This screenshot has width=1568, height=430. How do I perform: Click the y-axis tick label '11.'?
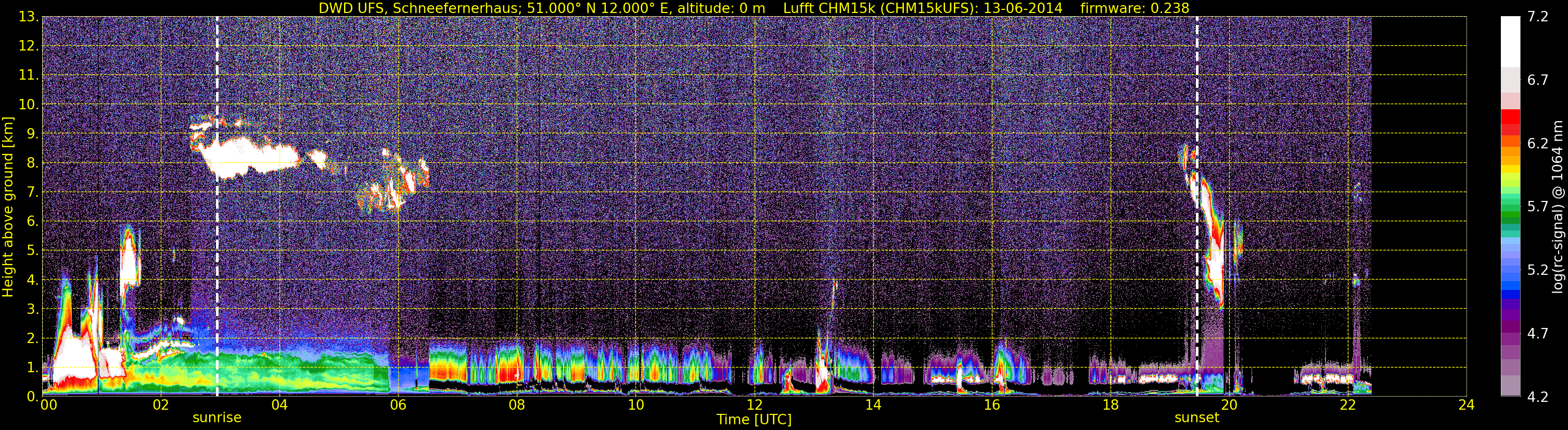pyautogui.click(x=29, y=75)
